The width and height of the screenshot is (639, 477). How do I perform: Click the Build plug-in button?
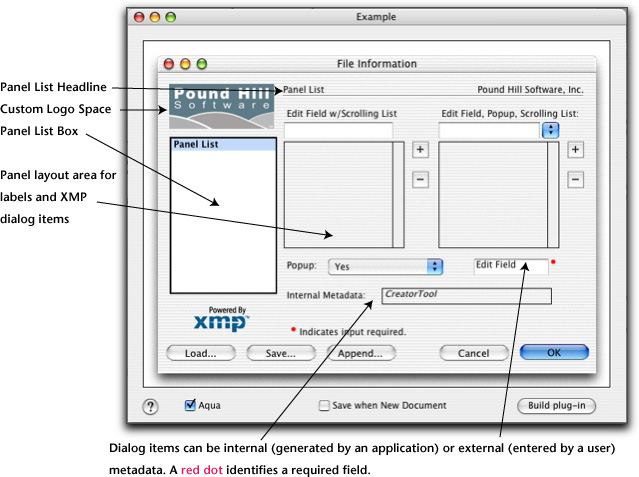562,406
